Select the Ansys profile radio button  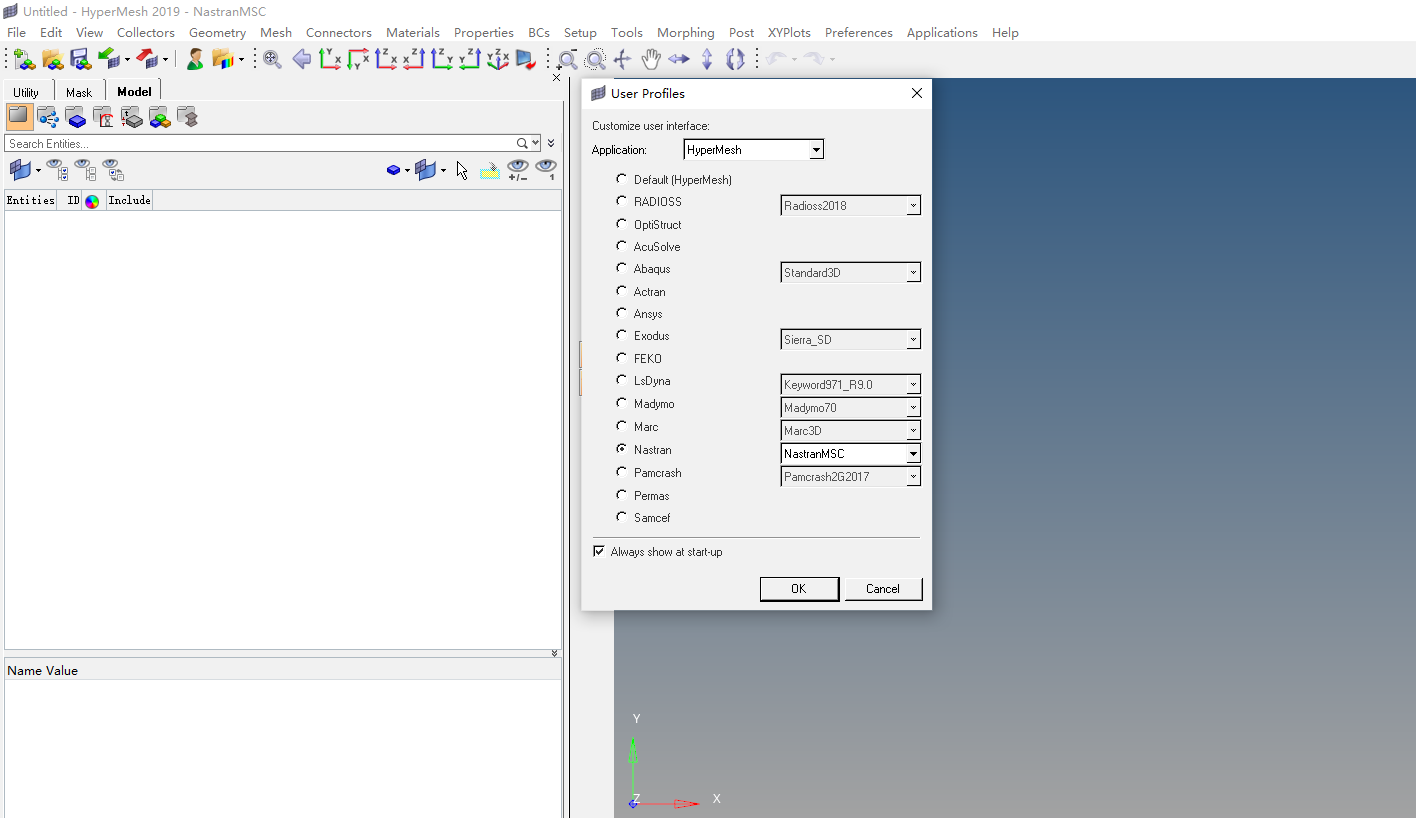(622, 313)
